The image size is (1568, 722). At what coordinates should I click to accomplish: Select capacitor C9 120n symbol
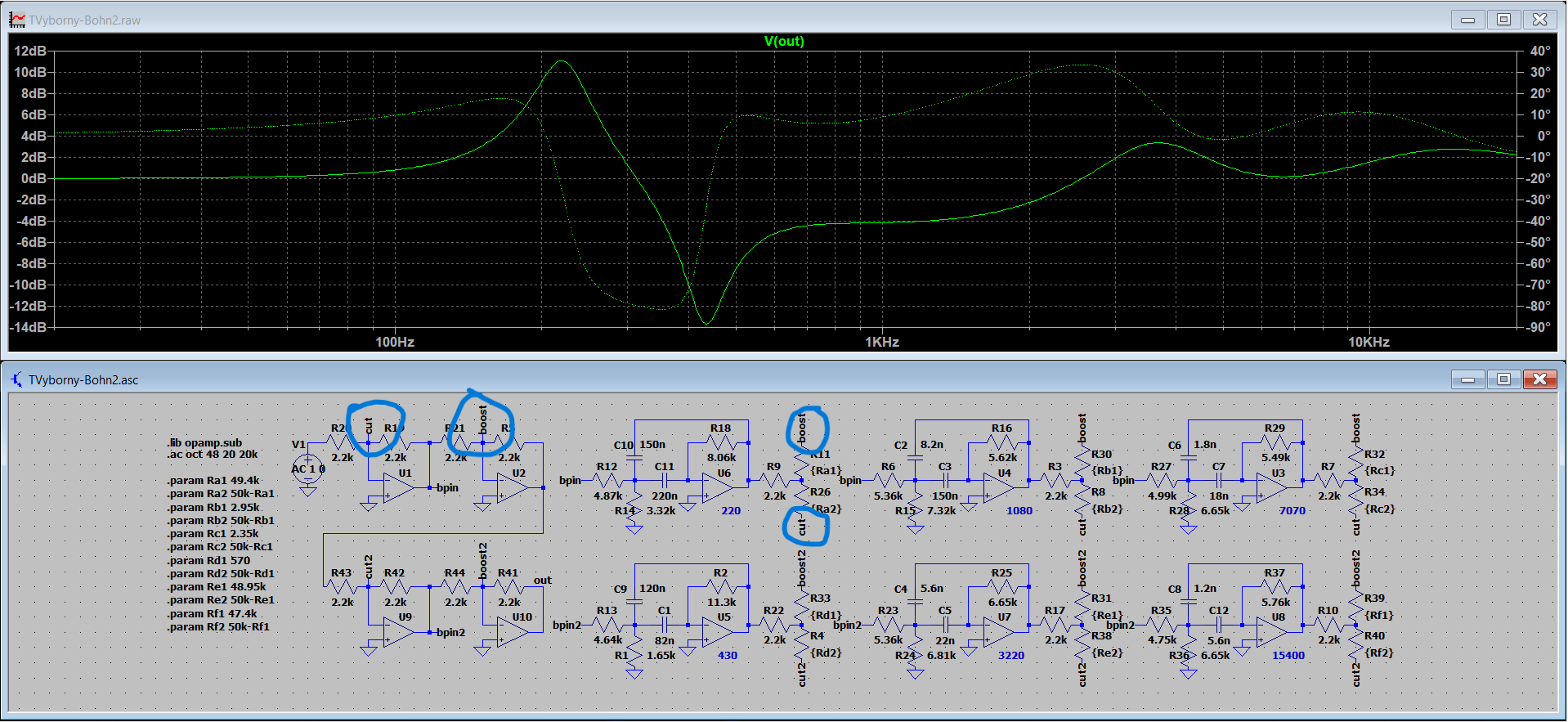(634, 603)
